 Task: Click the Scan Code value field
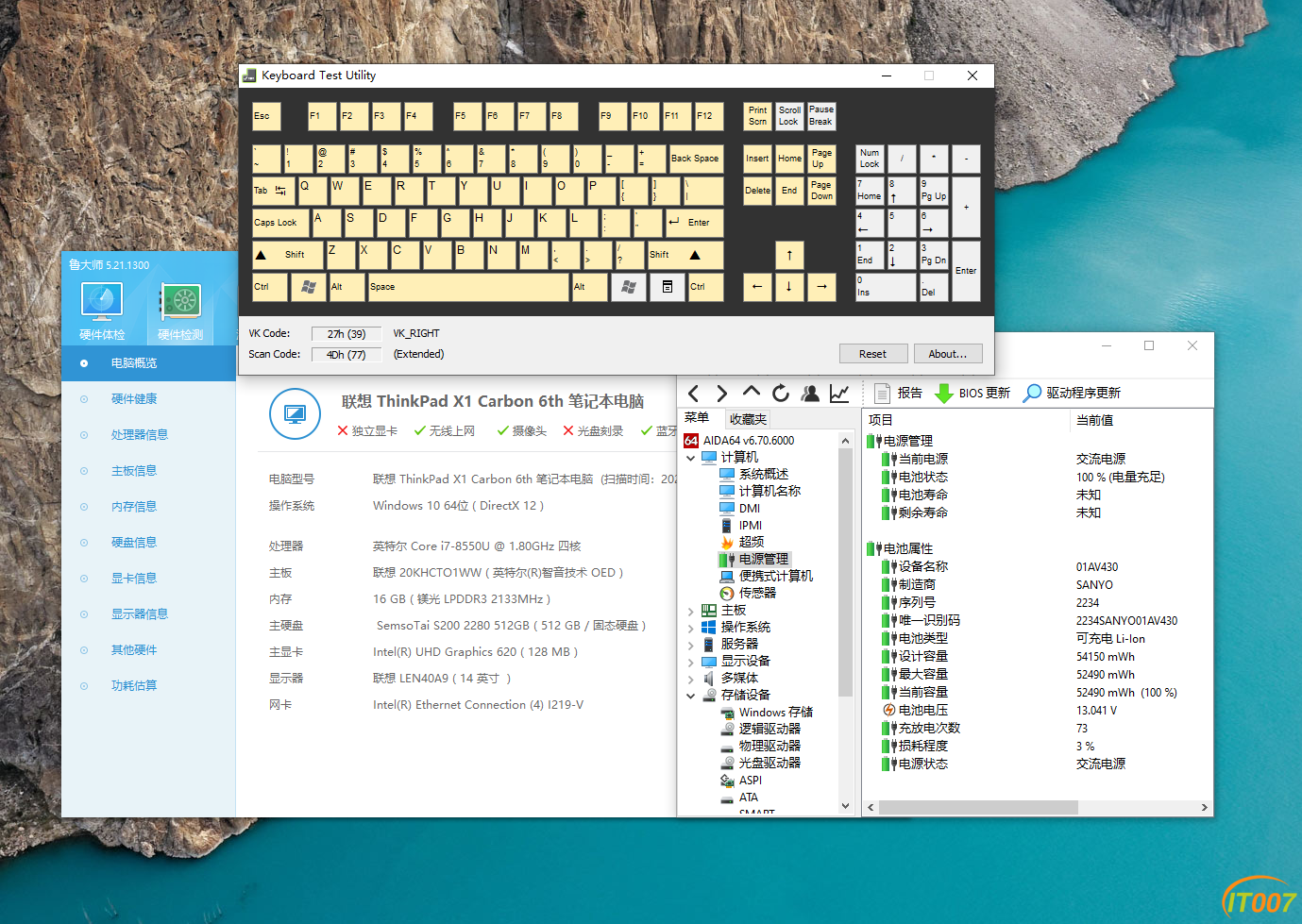pyautogui.click(x=347, y=355)
